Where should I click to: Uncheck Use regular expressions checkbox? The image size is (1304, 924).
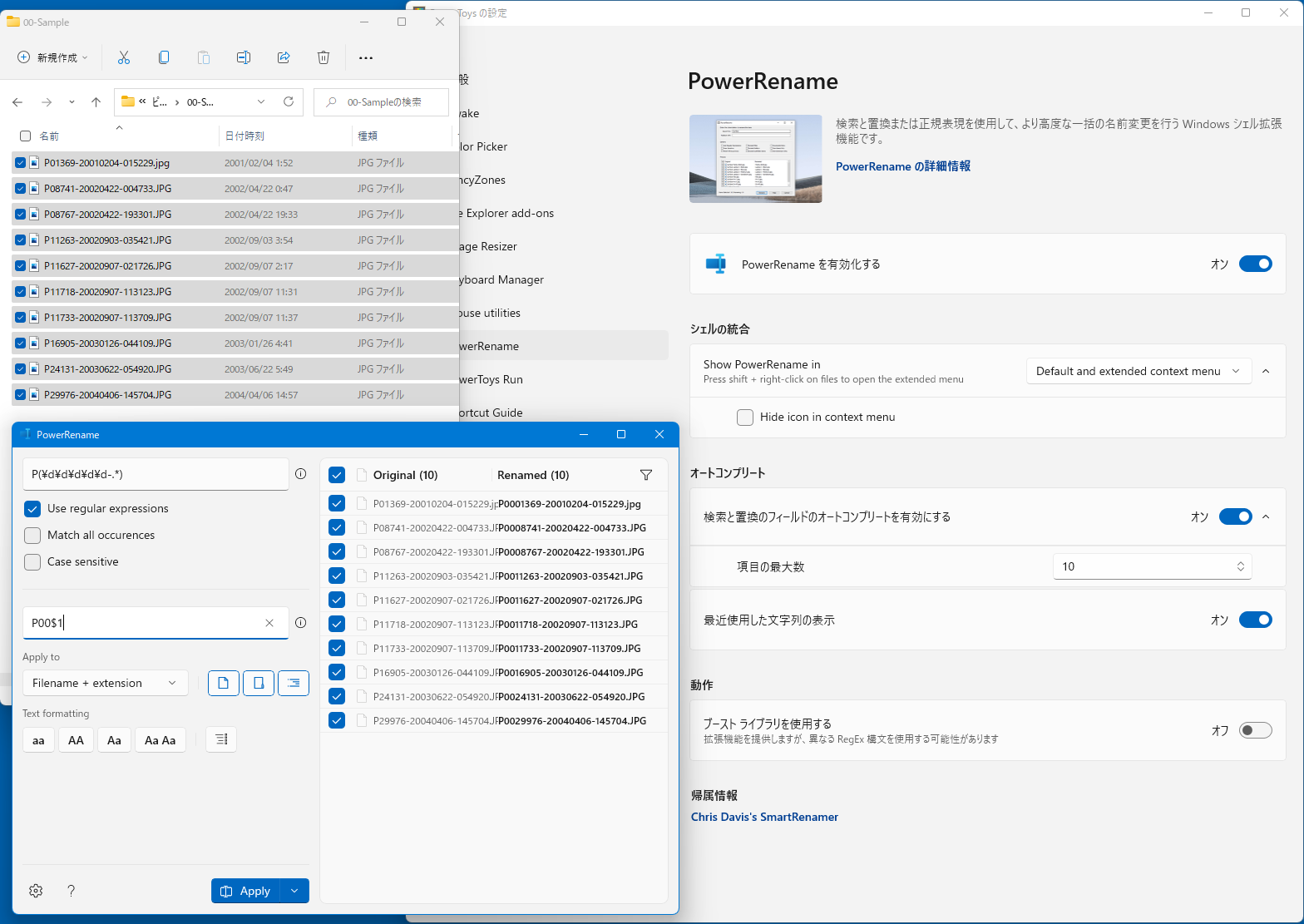[x=32, y=509]
